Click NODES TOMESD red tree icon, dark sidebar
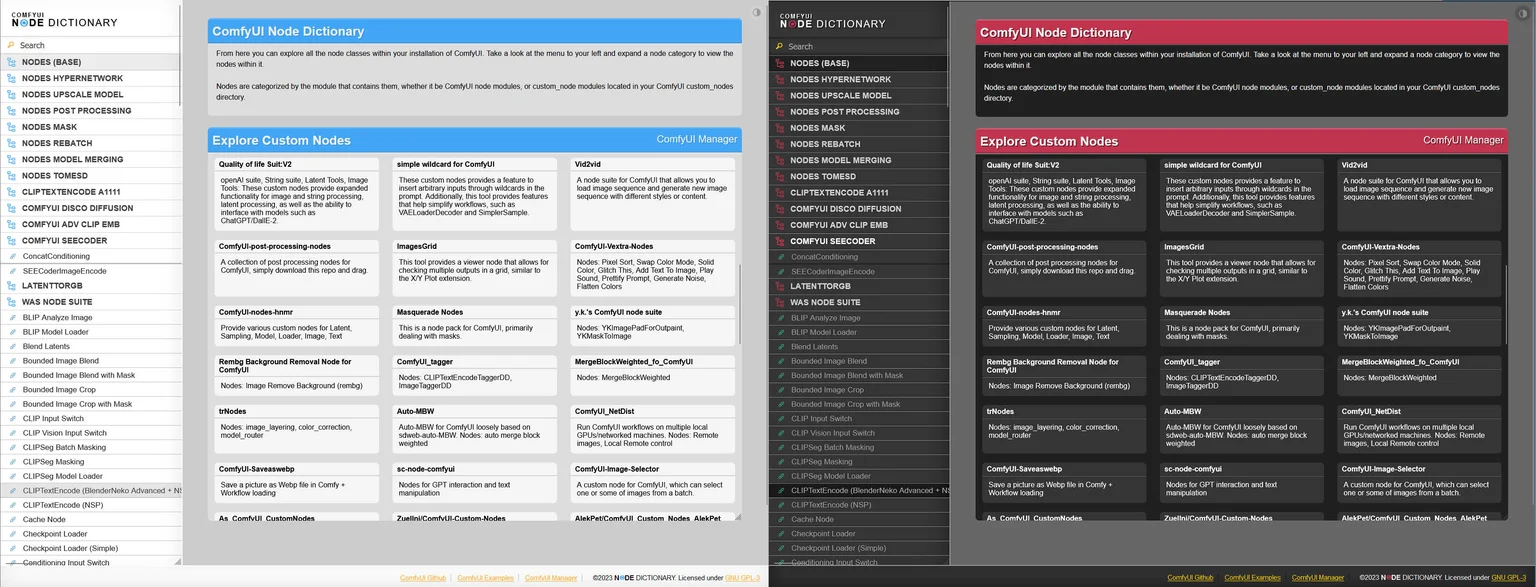 [779, 176]
